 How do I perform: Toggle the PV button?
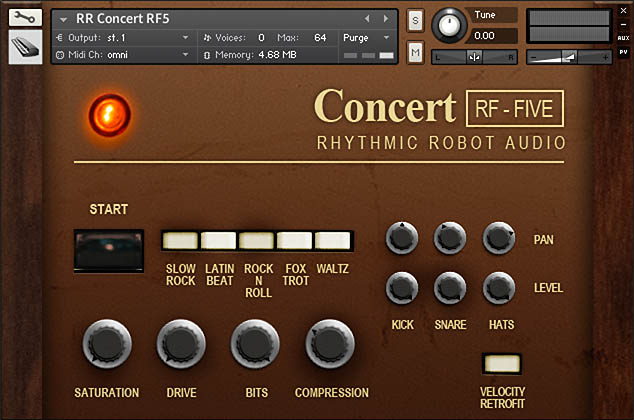(623, 52)
